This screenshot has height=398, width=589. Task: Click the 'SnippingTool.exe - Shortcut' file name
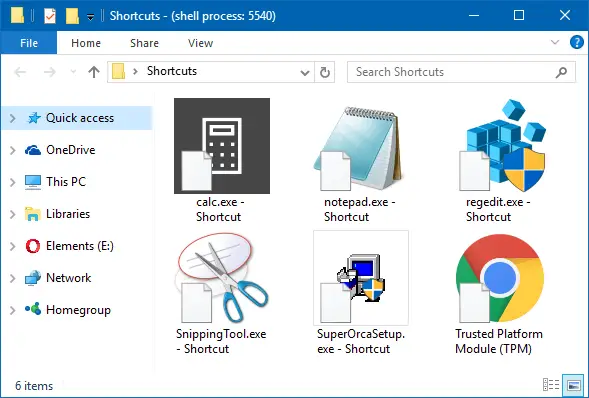click(x=221, y=341)
